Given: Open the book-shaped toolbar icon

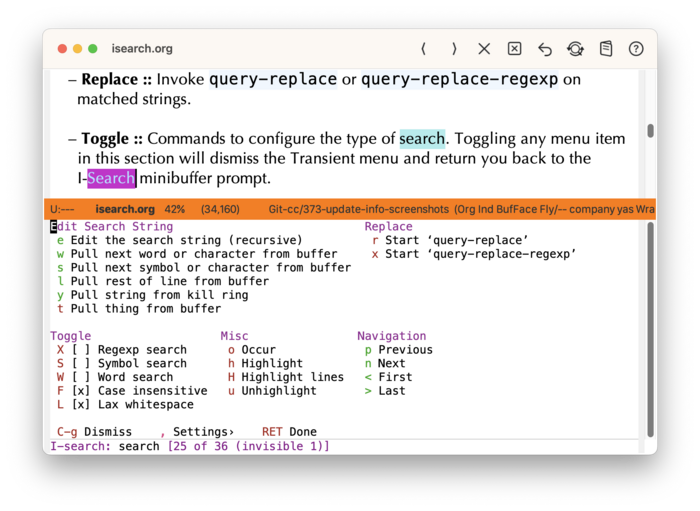Looking at the screenshot, I should (606, 49).
